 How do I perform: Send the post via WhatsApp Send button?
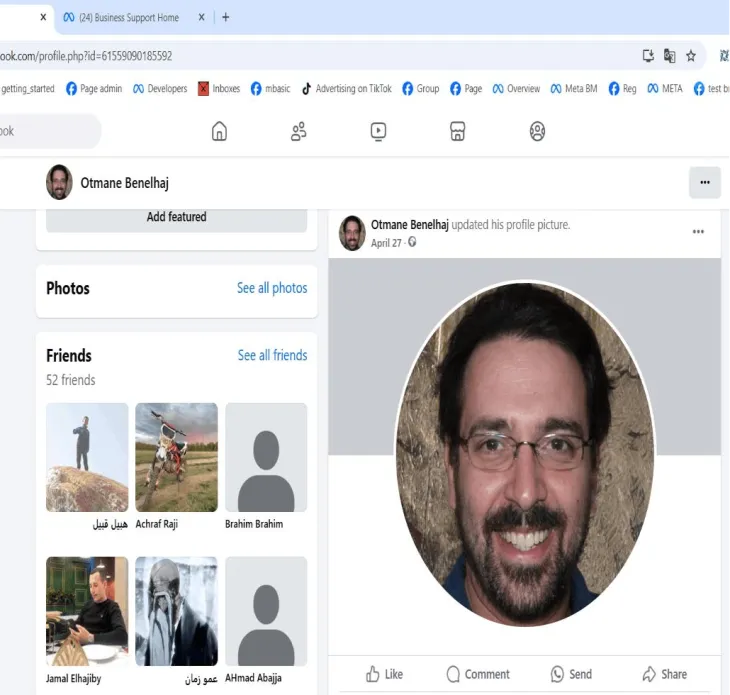[x=571, y=674]
